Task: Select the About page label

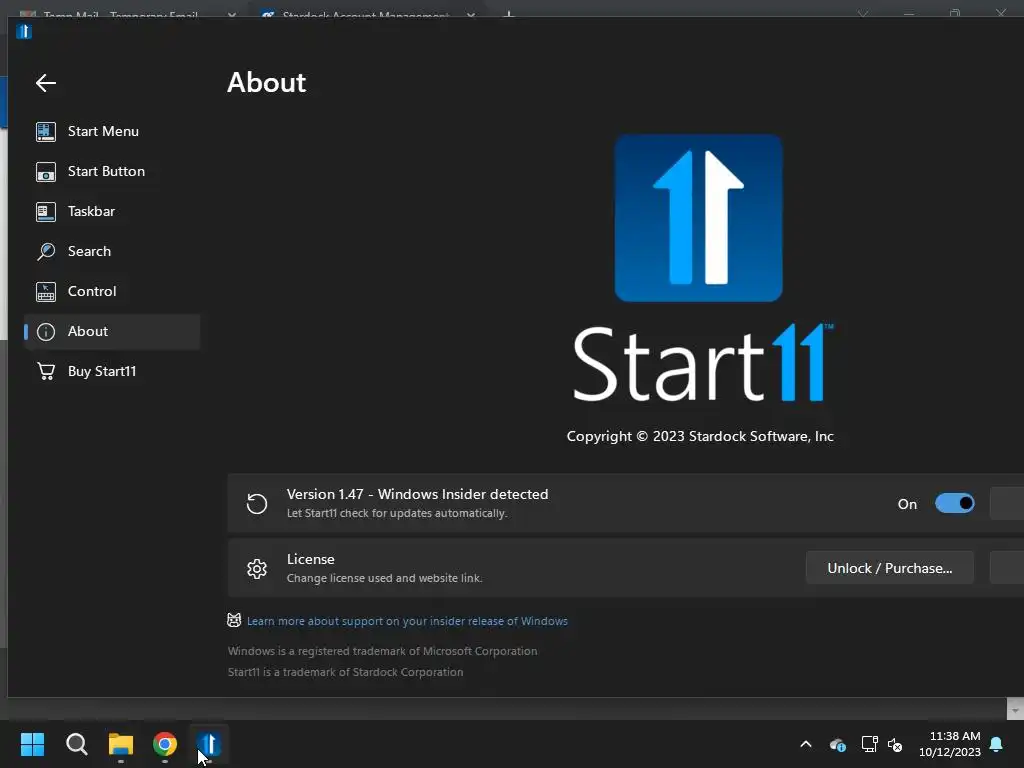Action: point(88,331)
